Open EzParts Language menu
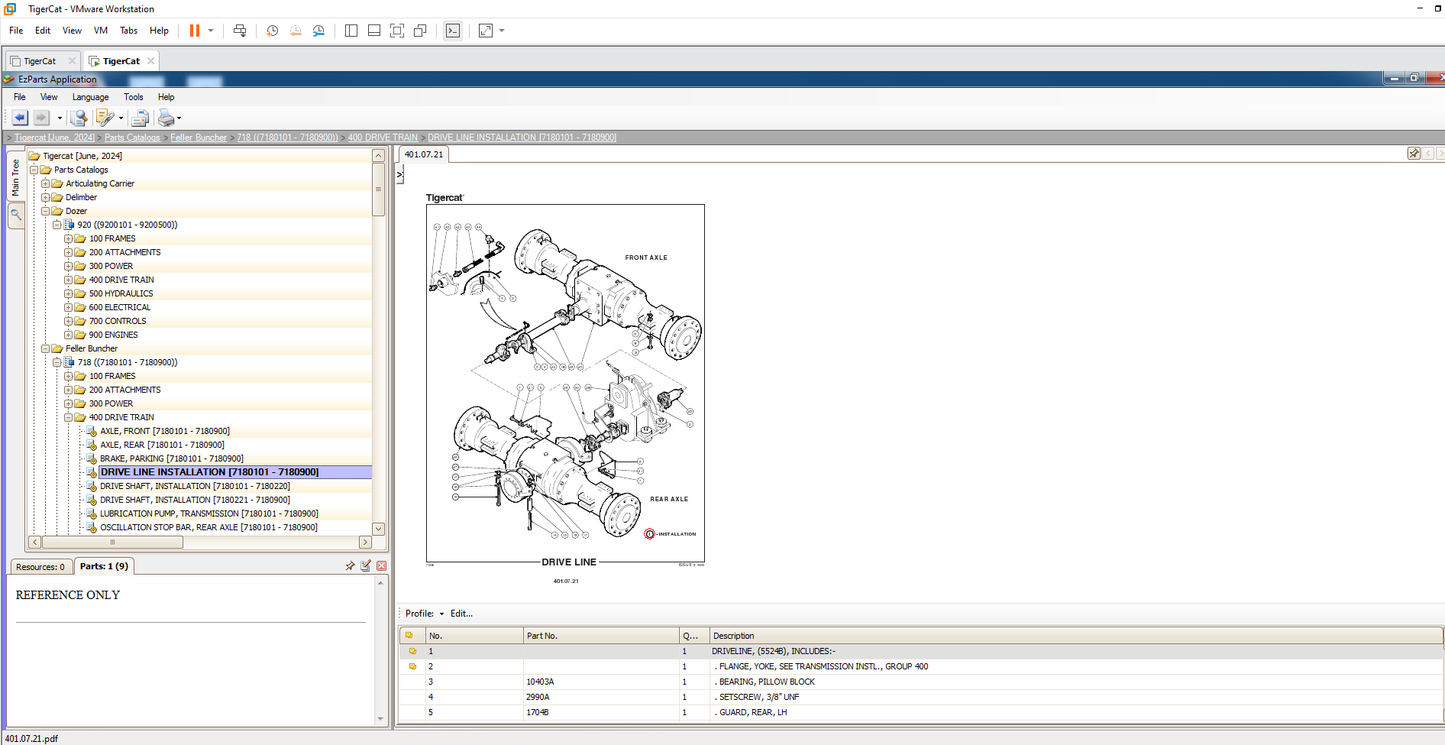Screen dimensions: 1445x745 click(90, 97)
